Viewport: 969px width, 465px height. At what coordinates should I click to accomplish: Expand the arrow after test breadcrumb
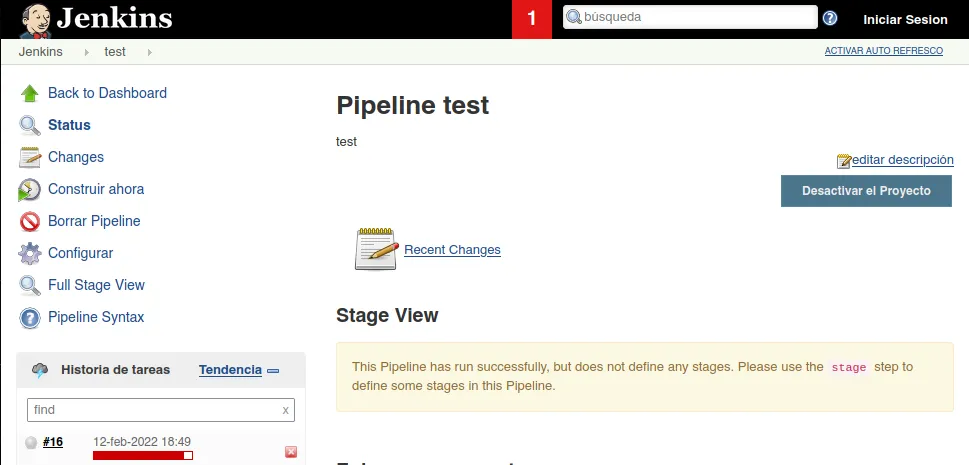click(x=150, y=53)
